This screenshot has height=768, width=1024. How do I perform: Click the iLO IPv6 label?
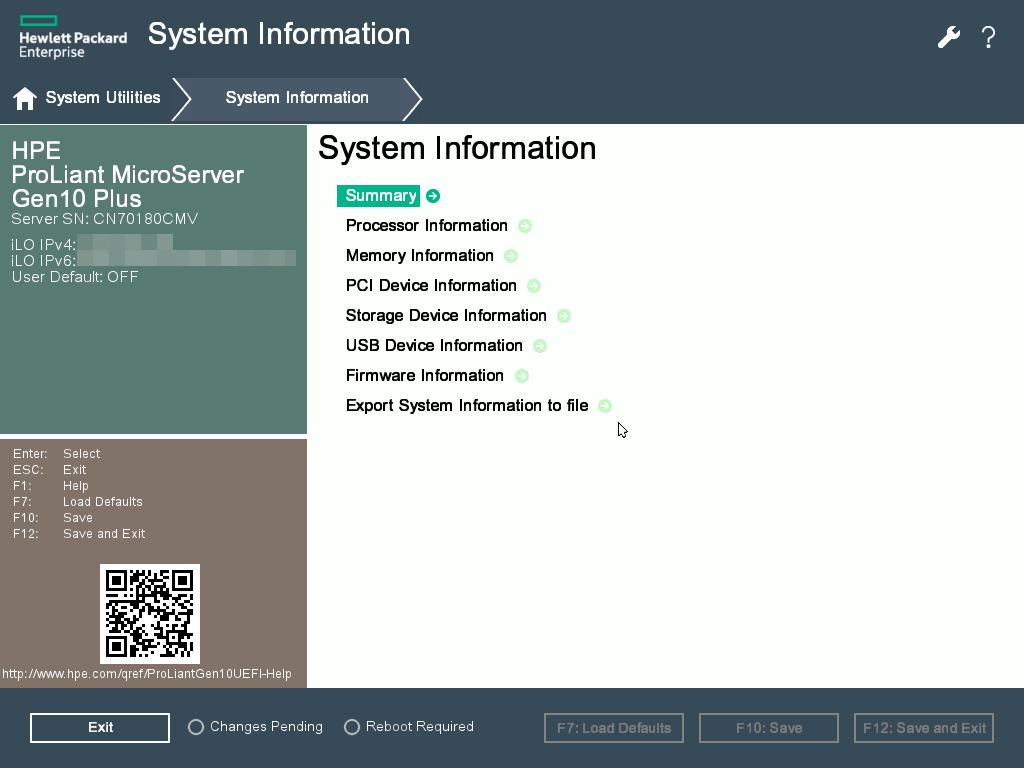click(x=44, y=261)
